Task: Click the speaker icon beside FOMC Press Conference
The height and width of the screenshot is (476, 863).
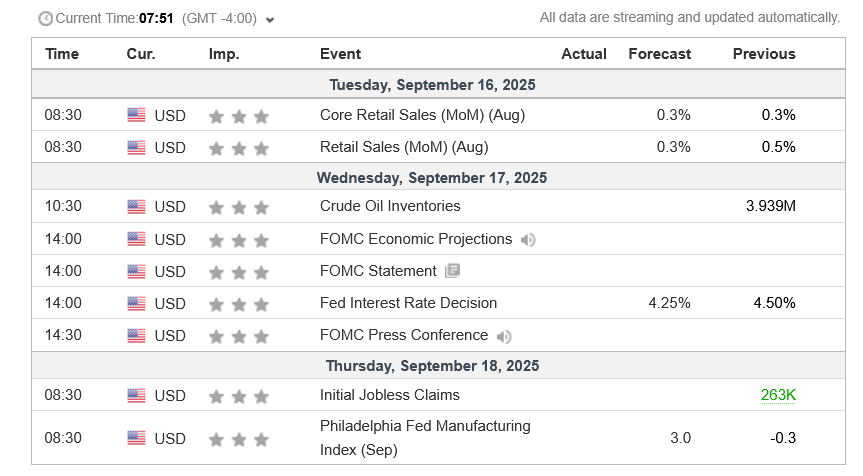Action: point(504,336)
